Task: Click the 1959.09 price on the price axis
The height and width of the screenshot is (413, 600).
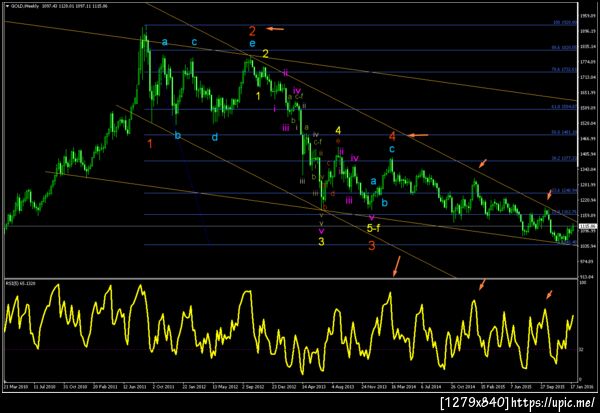Action: click(588, 16)
